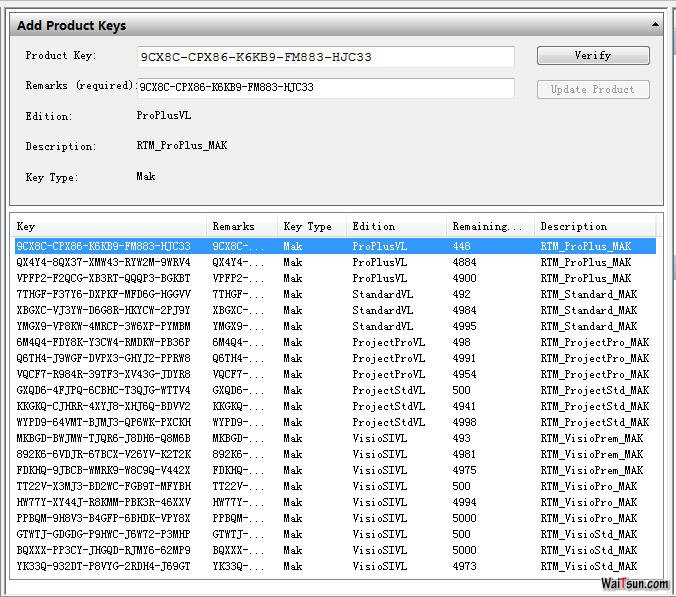Click the Update Product button
The width and height of the screenshot is (676, 597).
[592, 89]
